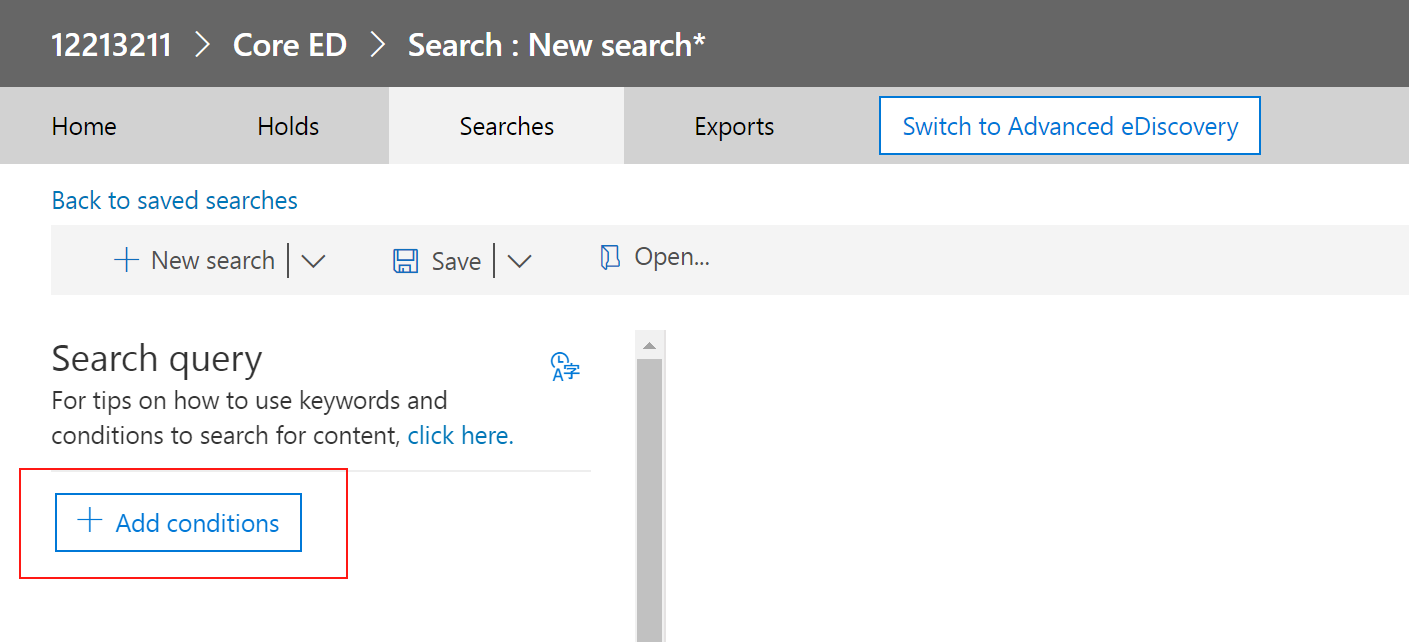The width and height of the screenshot is (1409, 642).
Task: Click the plus icon beside New search
Action: pos(125,259)
